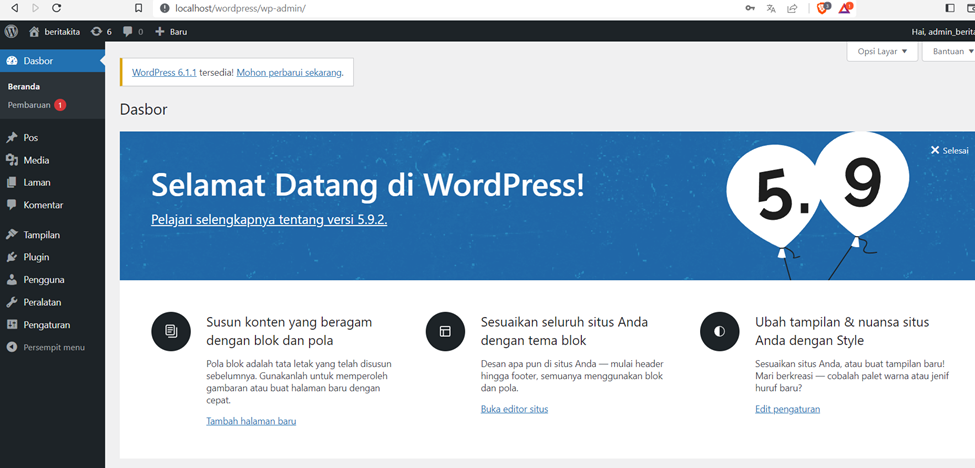
Task: Open the Pos menu in sidebar
Action: pos(31,138)
